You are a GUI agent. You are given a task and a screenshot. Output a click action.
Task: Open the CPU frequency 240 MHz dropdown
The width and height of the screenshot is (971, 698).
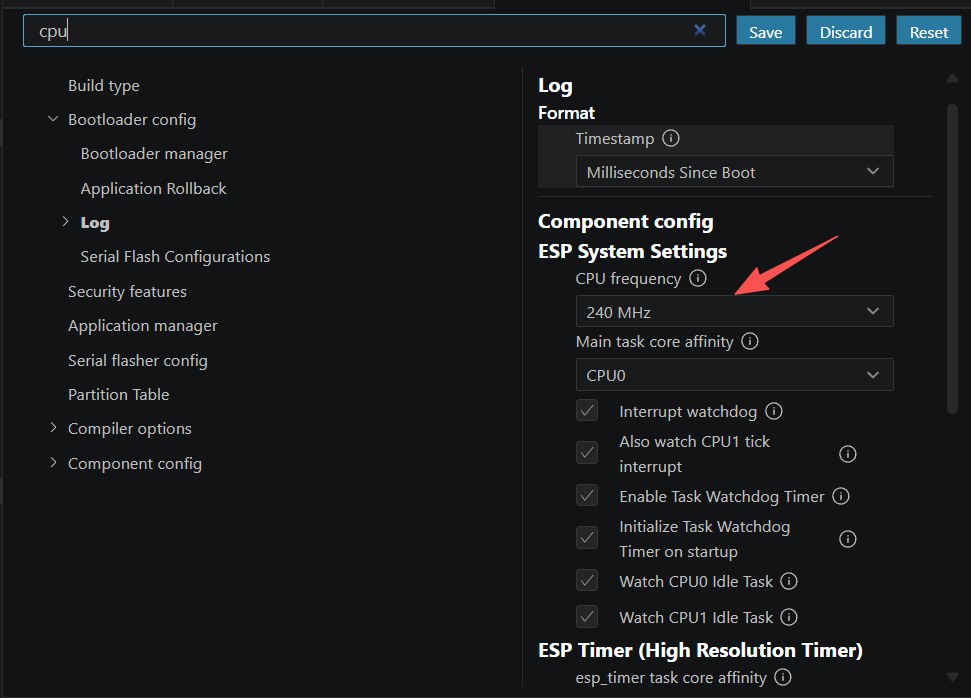[x=734, y=311]
